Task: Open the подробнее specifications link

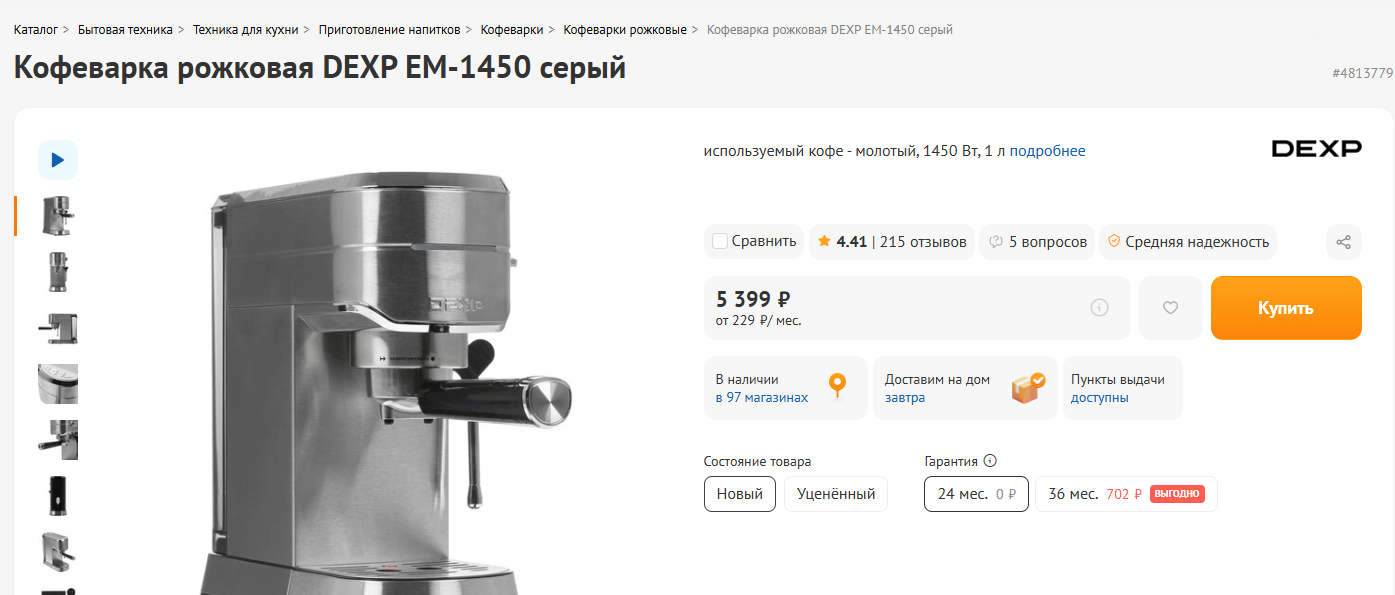Action: (x=1047, y=151)
